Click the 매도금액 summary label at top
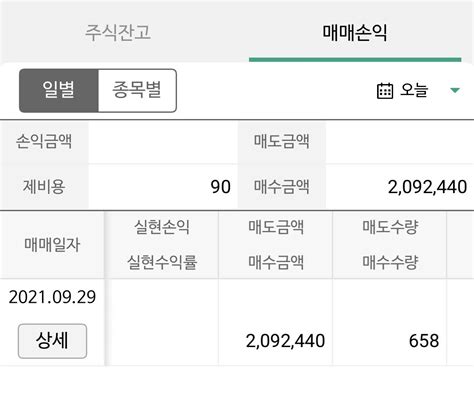 click(282, 141)
